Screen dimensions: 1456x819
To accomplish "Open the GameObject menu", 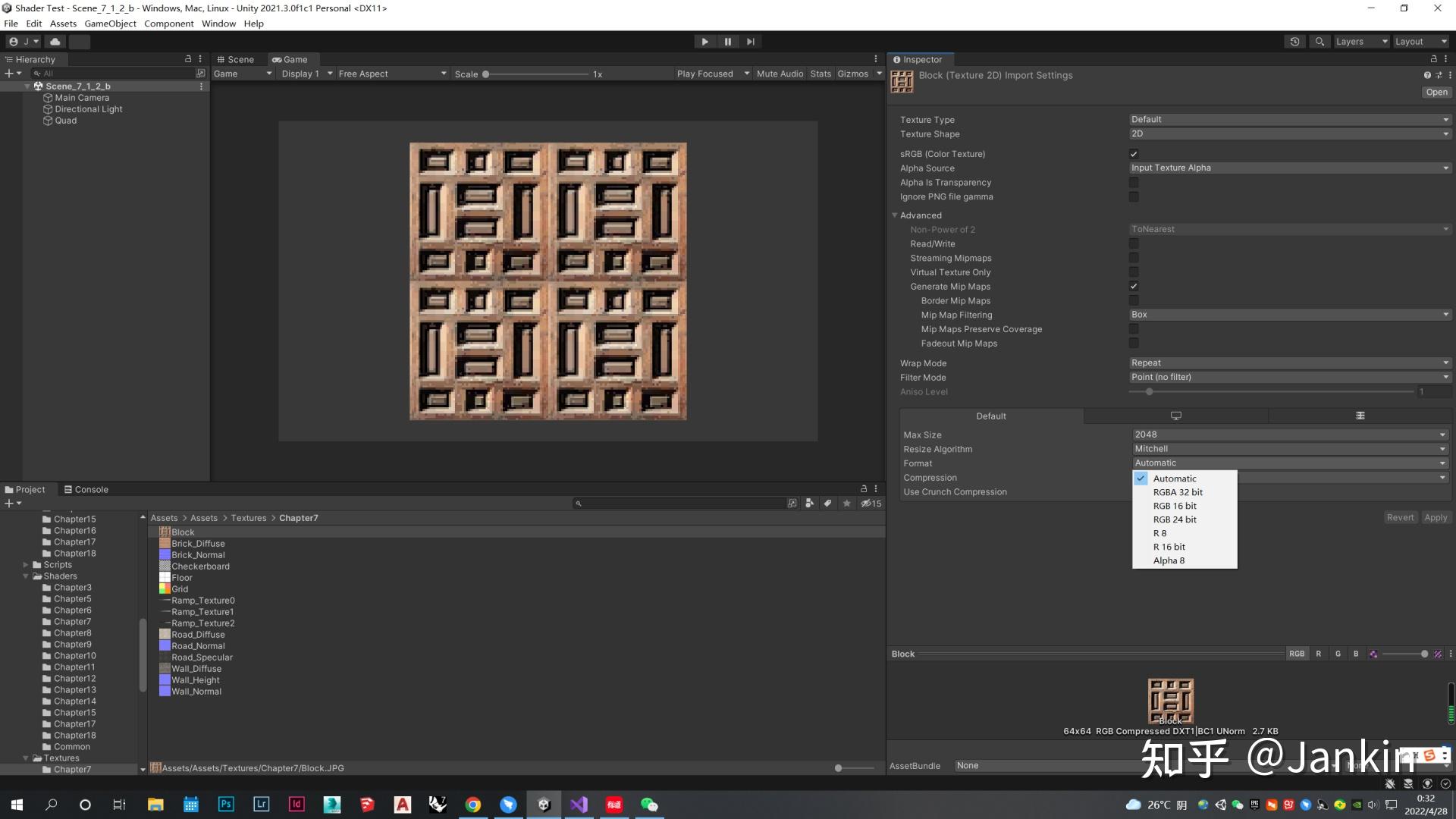I will coord(110,23).
